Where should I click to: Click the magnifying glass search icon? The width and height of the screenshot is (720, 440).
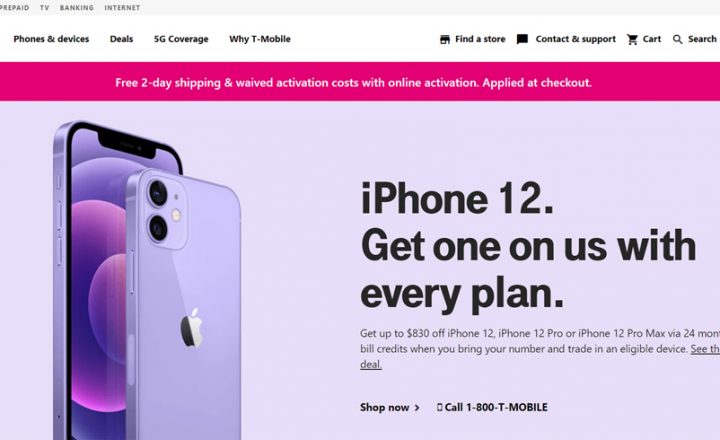click(x=677, y=39)
